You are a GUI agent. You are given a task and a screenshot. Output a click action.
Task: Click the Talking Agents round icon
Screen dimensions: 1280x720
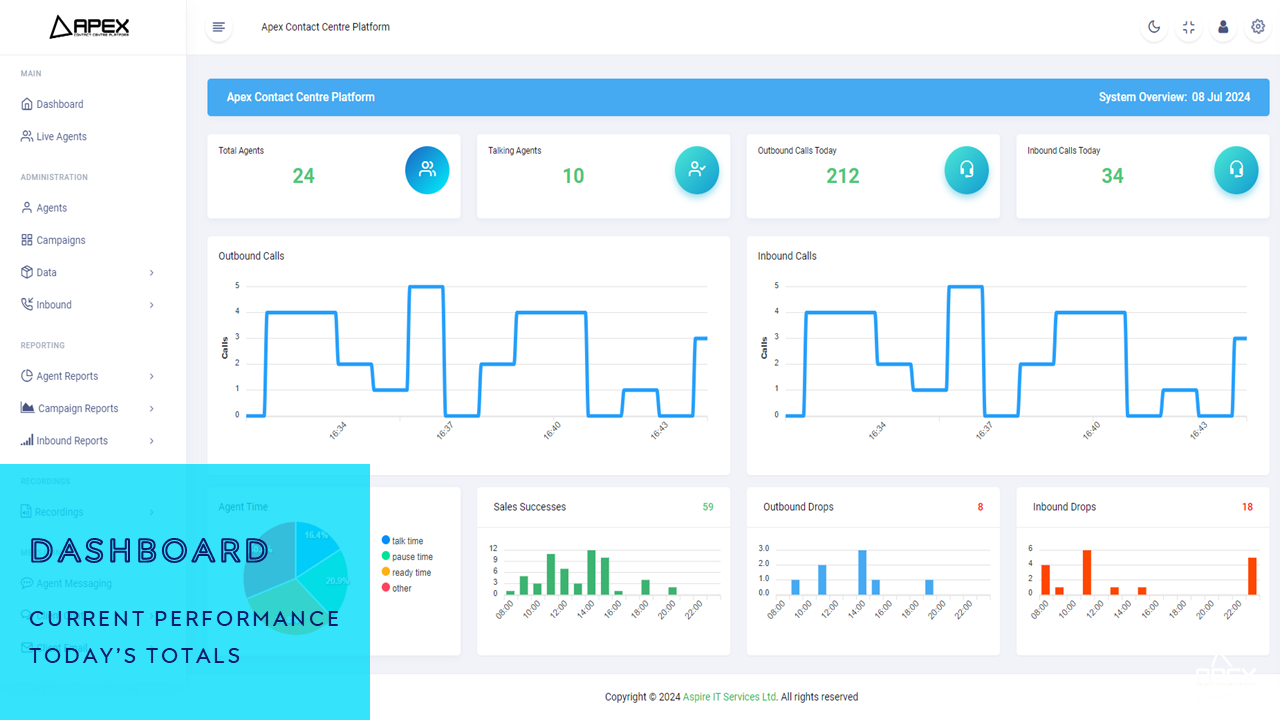[x=697, y=170]
